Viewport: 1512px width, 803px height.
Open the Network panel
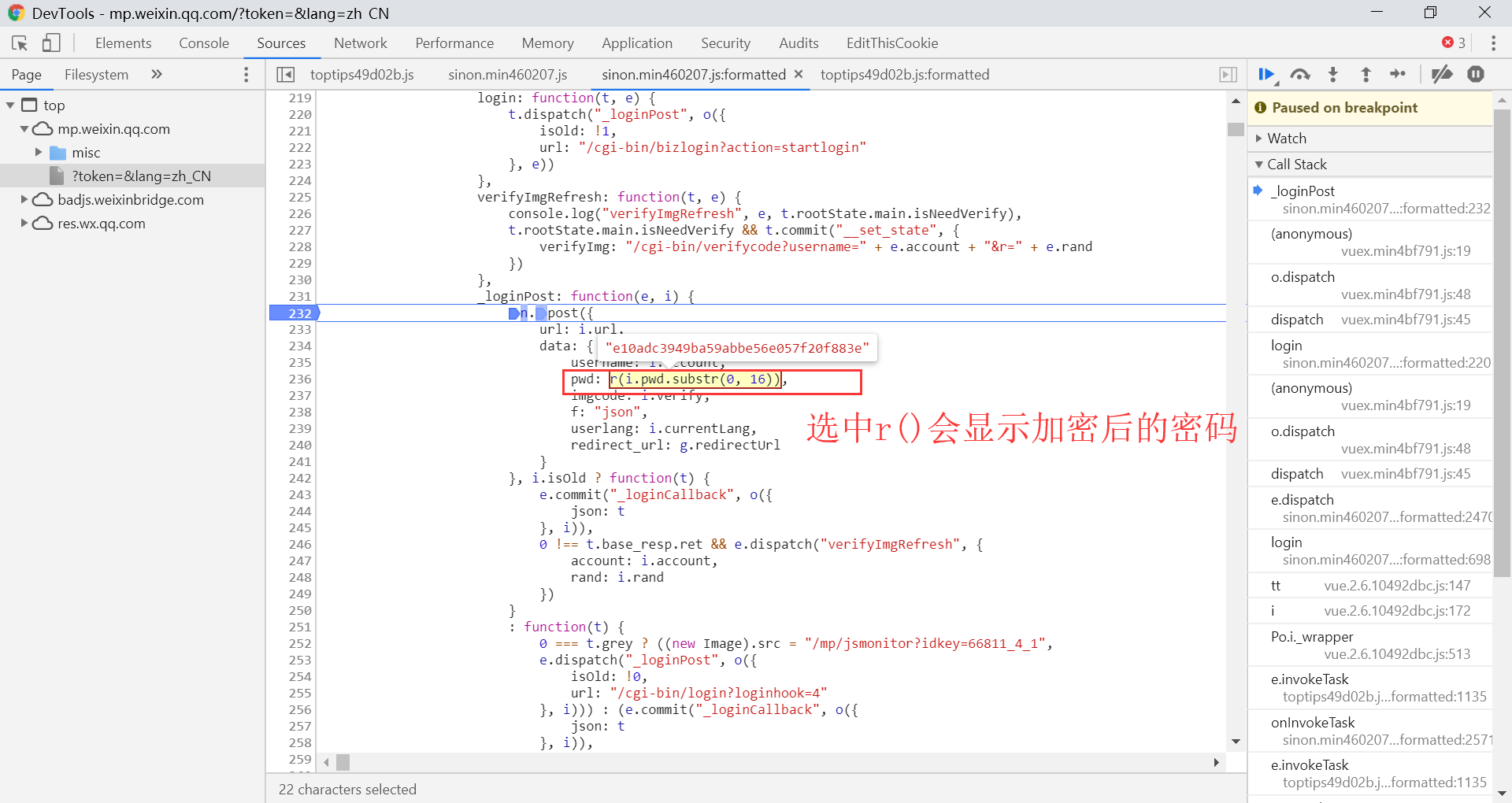click(361, 43)
